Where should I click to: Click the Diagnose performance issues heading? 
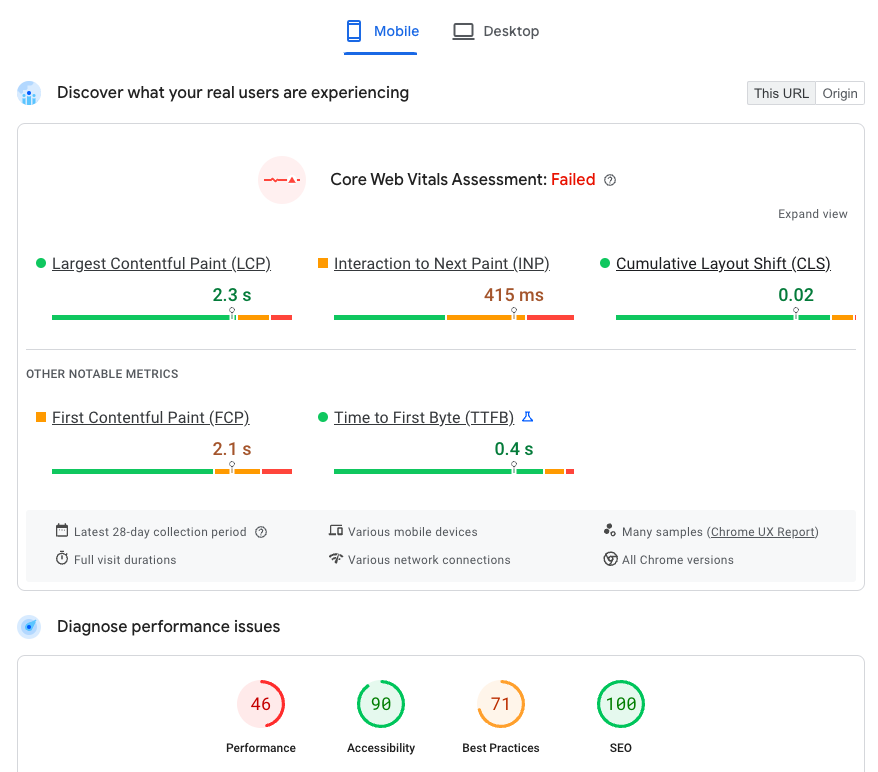pos(169,626)
